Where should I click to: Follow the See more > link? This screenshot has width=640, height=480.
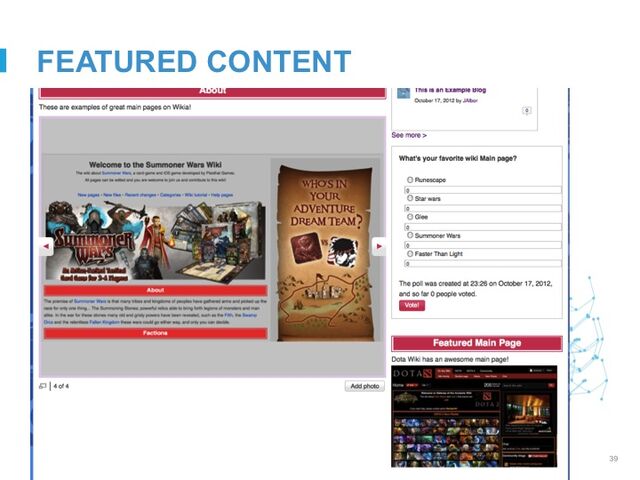tap(409, 135)
